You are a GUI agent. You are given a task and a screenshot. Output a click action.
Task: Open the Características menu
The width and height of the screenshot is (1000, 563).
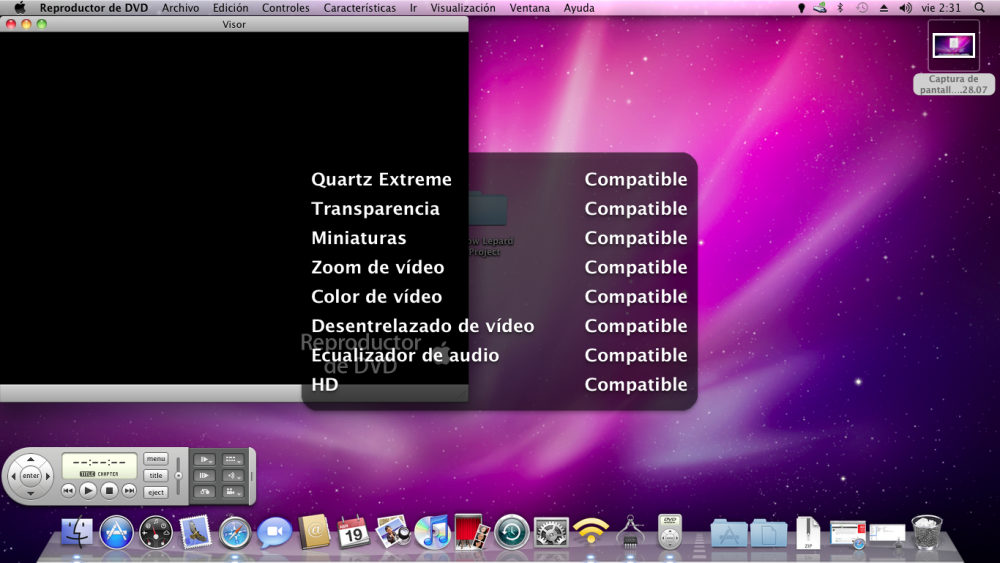point(360,8)
